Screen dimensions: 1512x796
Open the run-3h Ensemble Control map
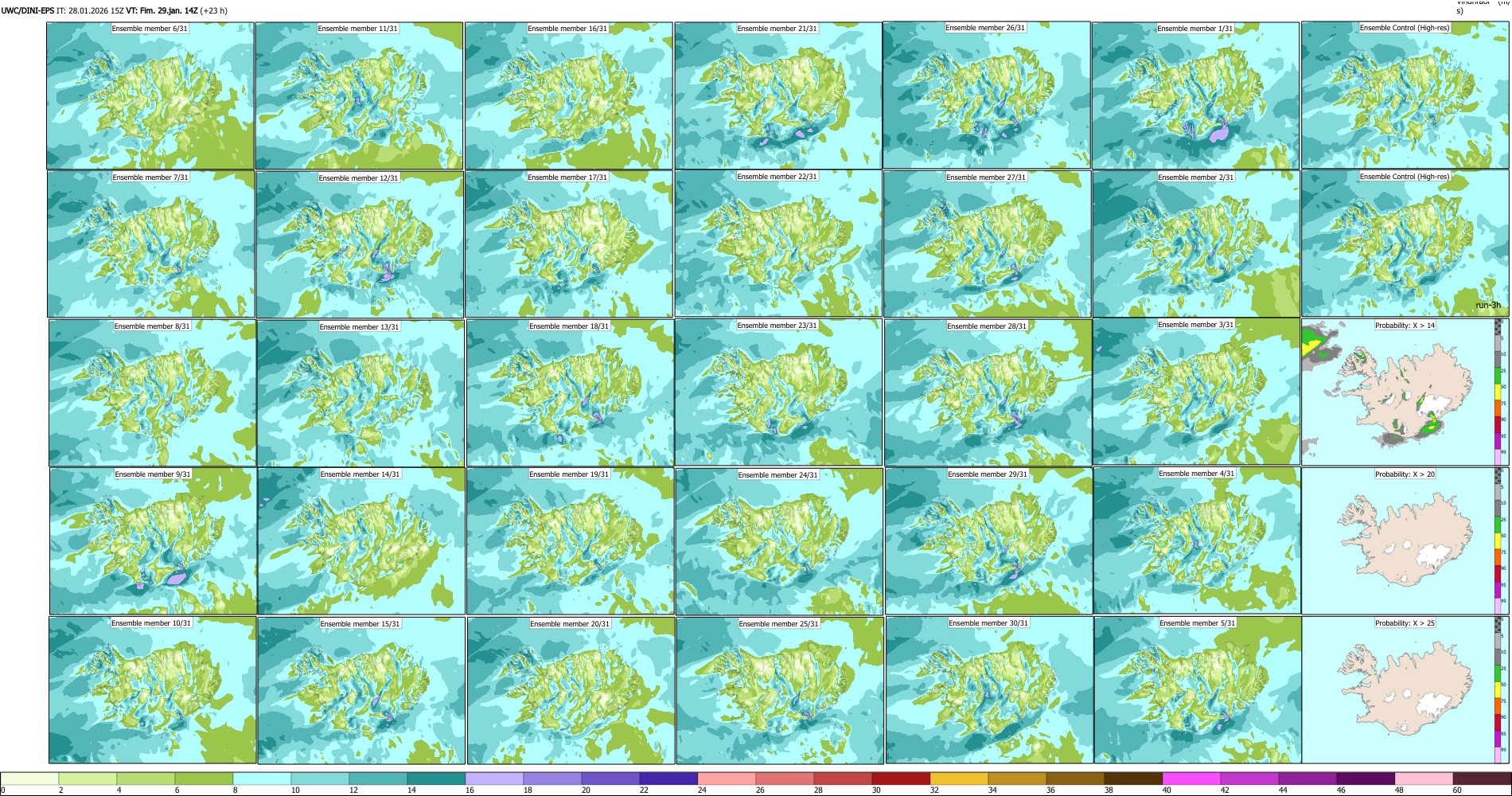pyautogui.click(x=1405, y=244)
